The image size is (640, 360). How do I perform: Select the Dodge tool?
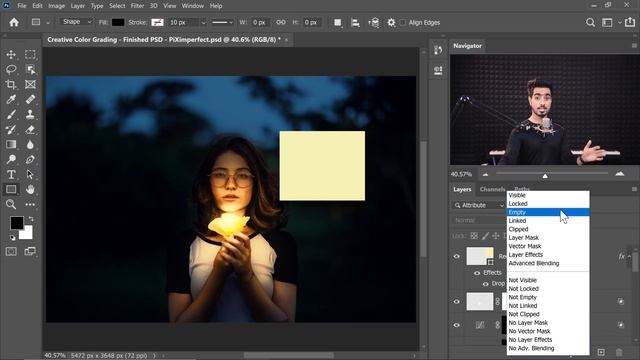pyautogui.click(x=11, y=159)
